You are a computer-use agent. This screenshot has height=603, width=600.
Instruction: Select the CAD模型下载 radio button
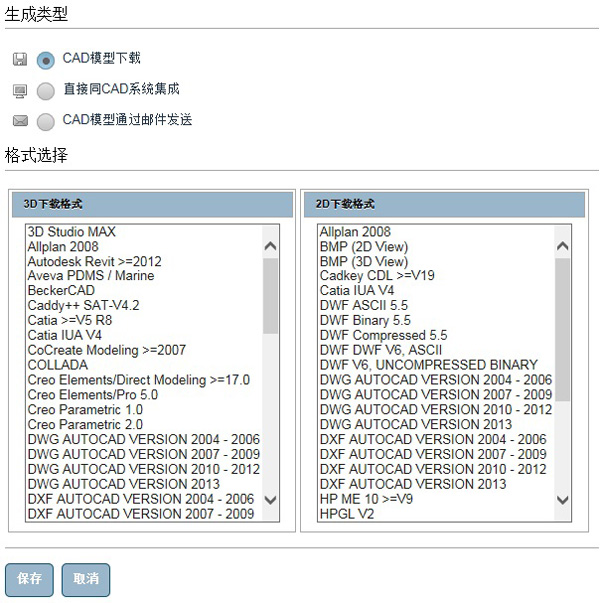click(x=46, y=60)
